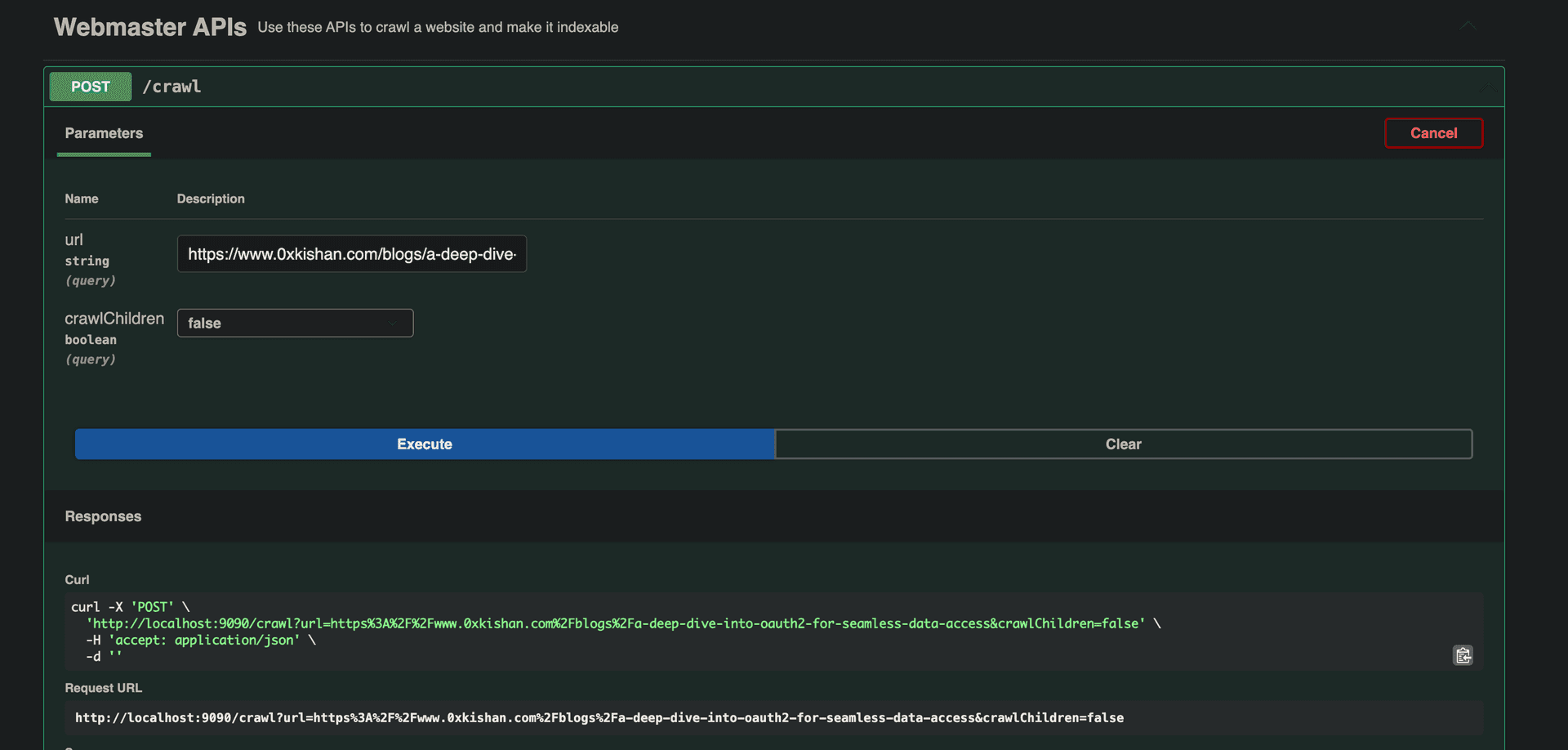Click the url parameter name label

pos(73,239)
